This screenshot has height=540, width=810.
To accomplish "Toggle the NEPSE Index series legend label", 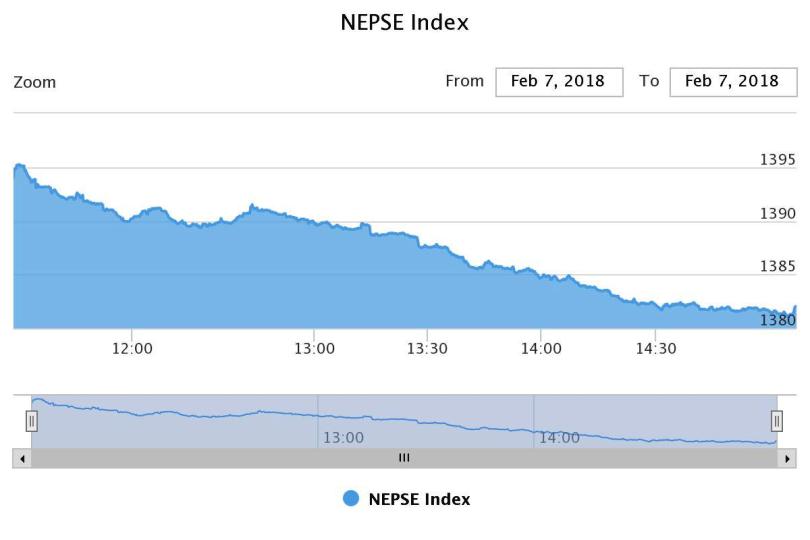I will [419, 499].
